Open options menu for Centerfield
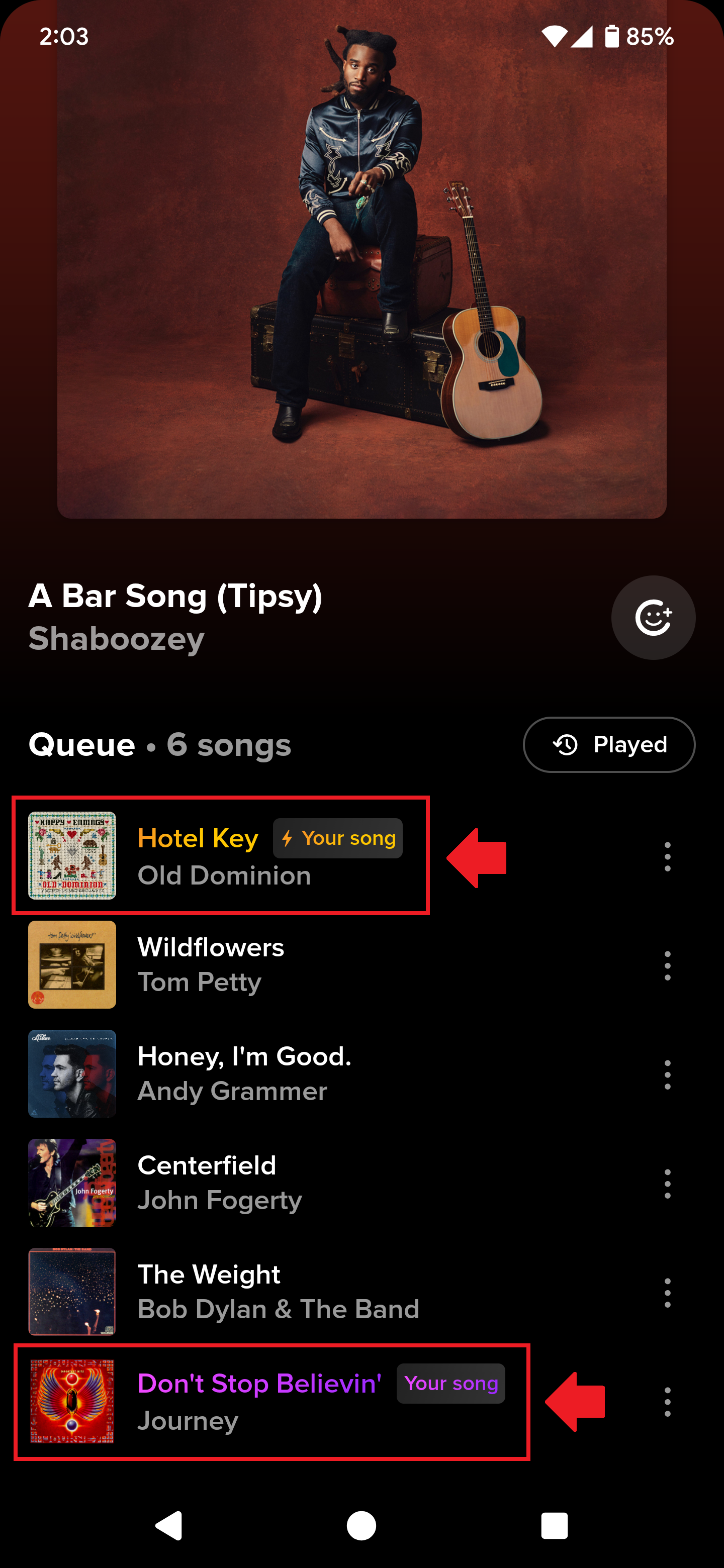Screen dimensions: 724x1568 pyautogui.click(x=667, y=1183)
